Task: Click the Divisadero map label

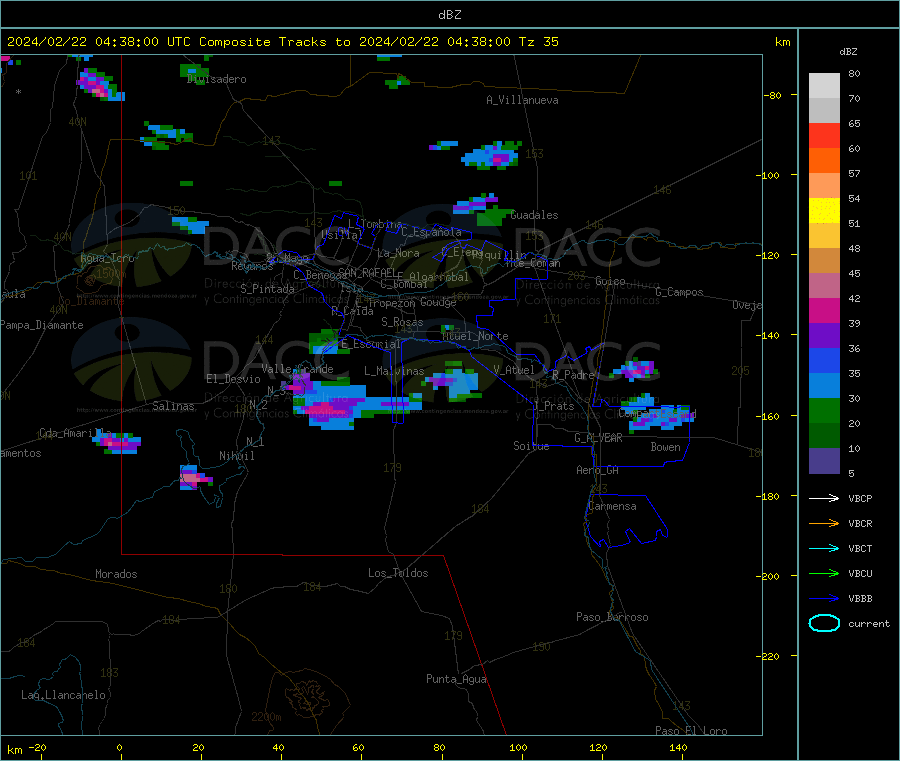Action: (217, 79)
